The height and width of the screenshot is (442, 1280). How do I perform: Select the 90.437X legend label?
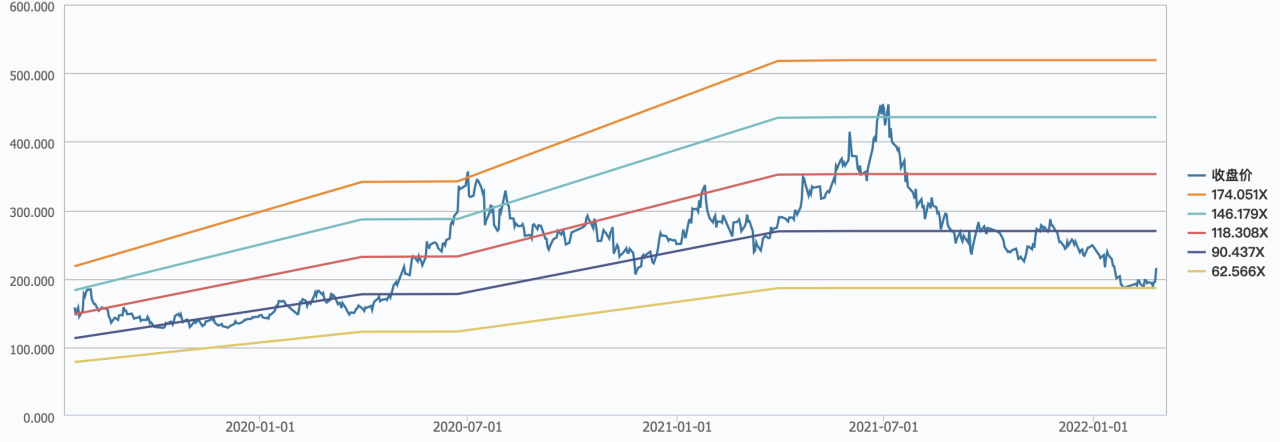tap(1230, 252)
